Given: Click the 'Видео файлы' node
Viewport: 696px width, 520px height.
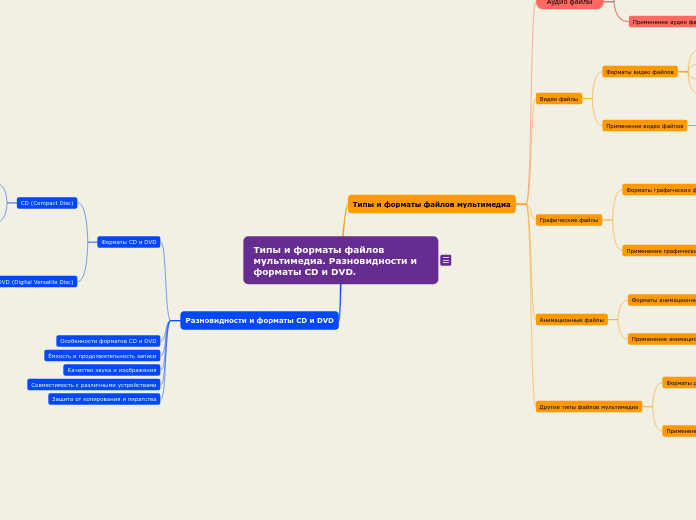Looking at the screenshot, I should (x=559, y=99).
